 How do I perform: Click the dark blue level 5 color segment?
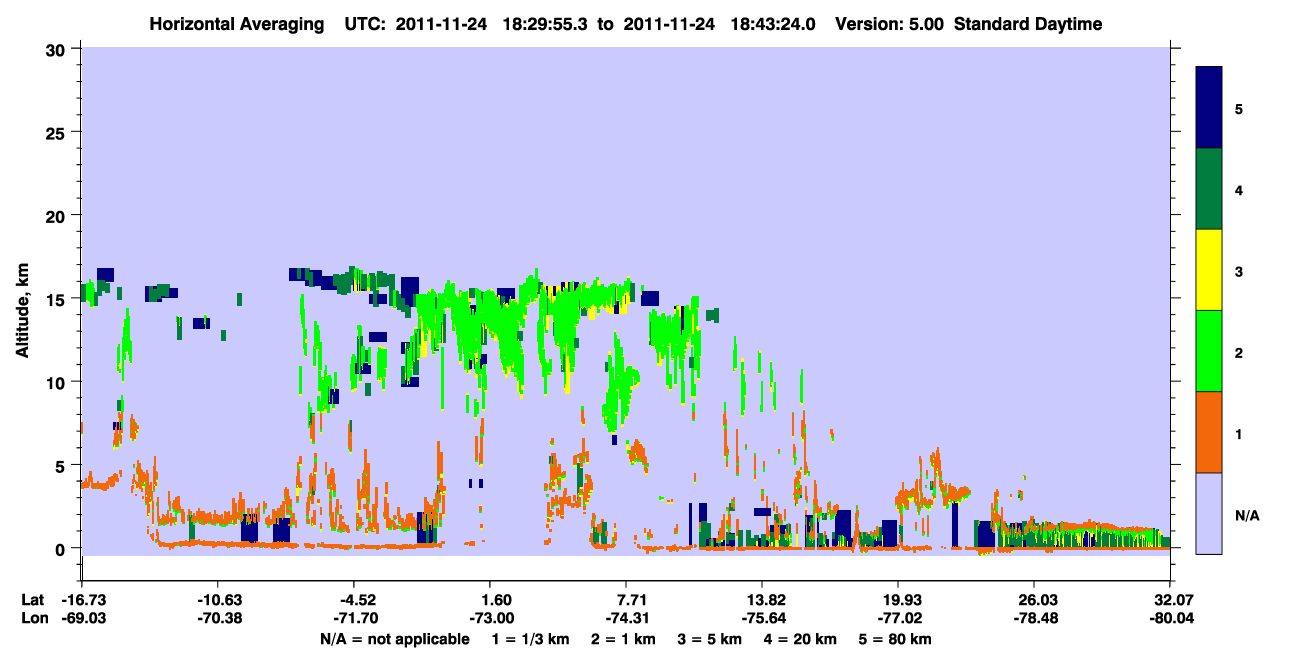click(x=1209, y=108)
